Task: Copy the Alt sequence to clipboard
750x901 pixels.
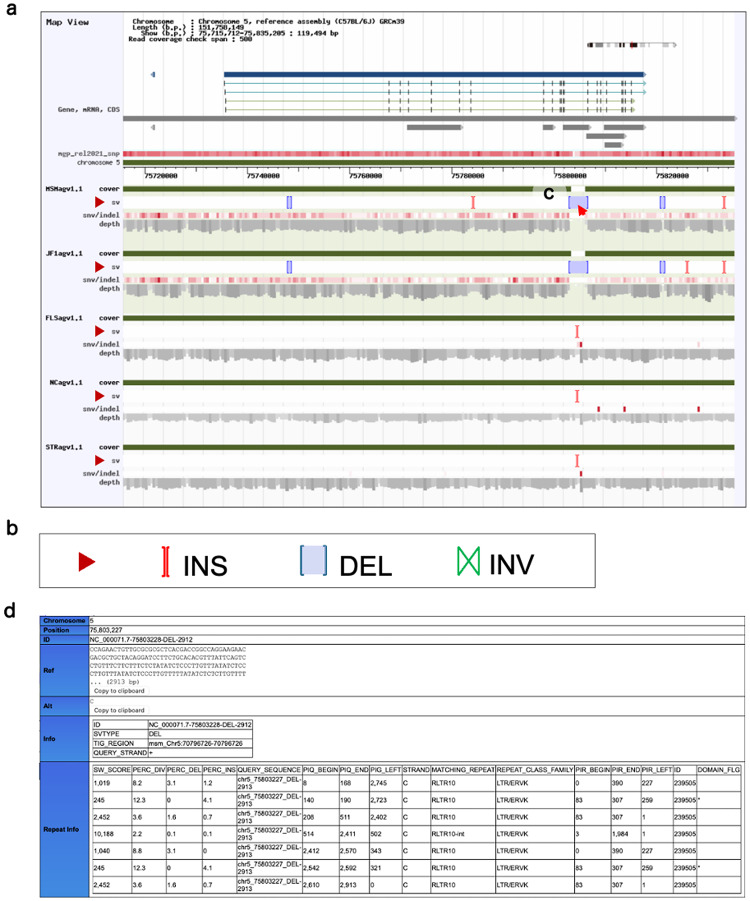Action: (119, 710)
